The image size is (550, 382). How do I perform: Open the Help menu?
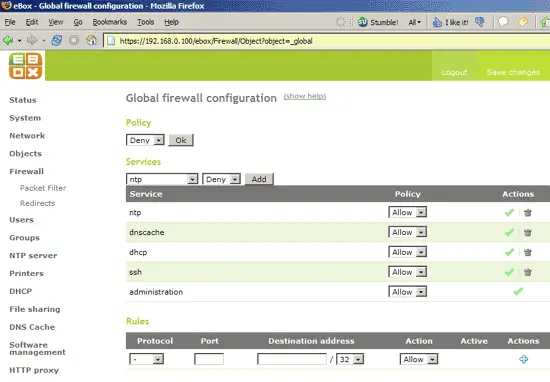pyautogui.click(x=172, y=22)
